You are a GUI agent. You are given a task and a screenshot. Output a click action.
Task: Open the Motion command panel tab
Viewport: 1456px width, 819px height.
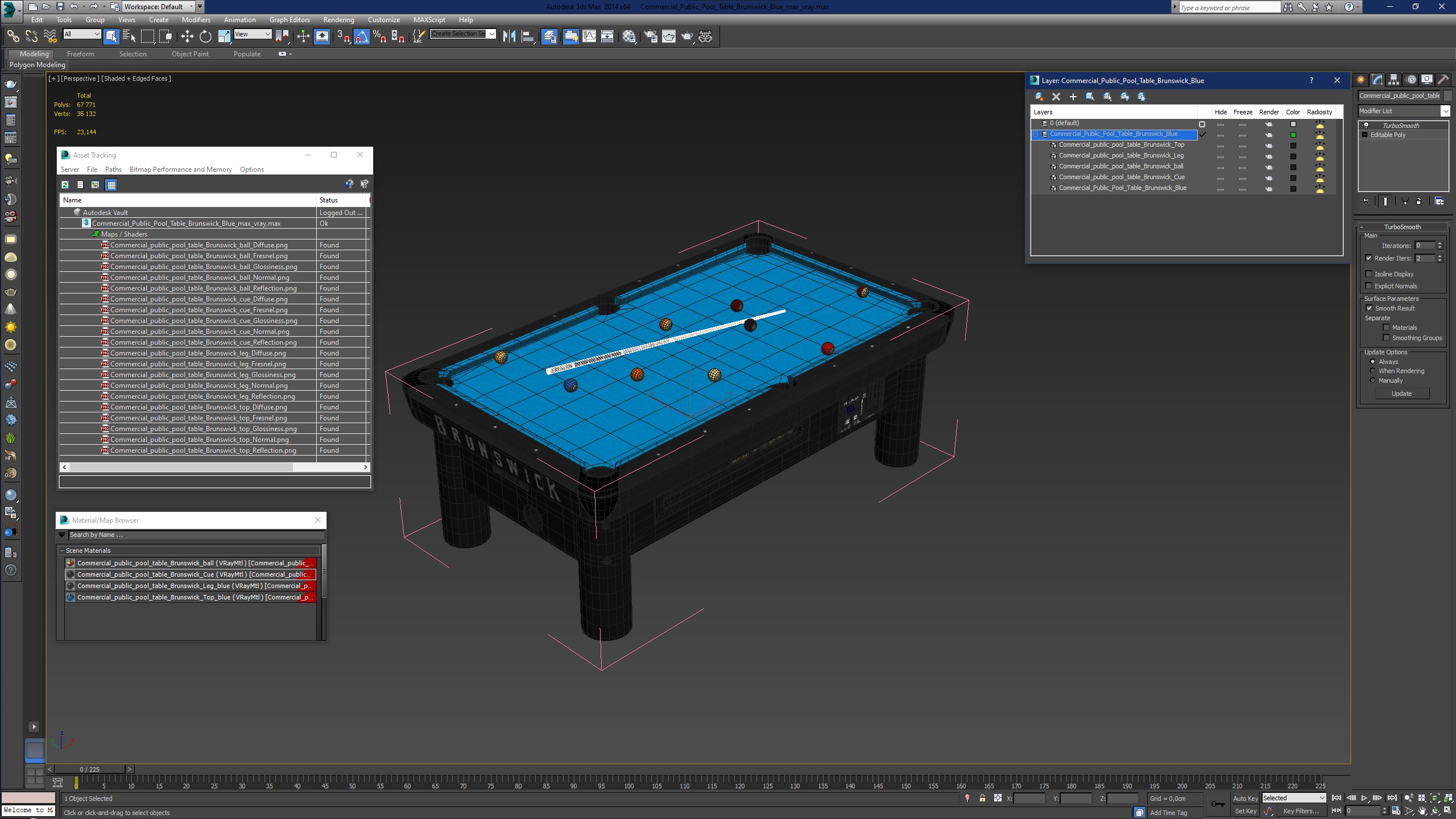tap(1410, 80)
